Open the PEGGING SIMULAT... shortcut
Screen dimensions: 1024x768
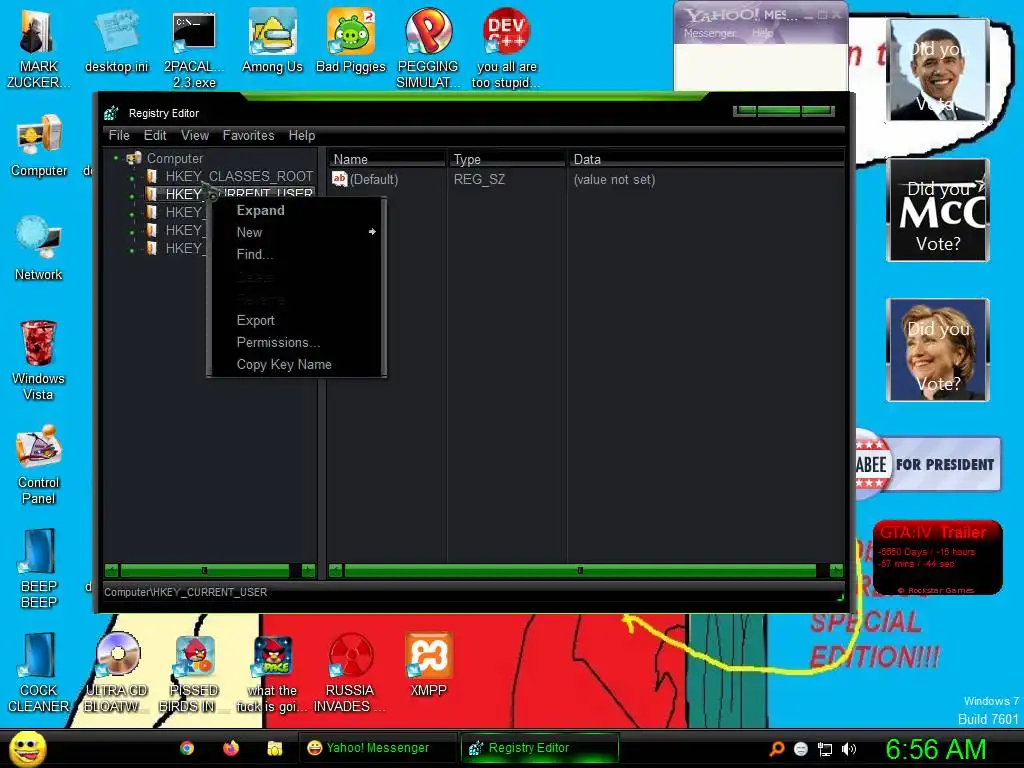tap(428, 47)
